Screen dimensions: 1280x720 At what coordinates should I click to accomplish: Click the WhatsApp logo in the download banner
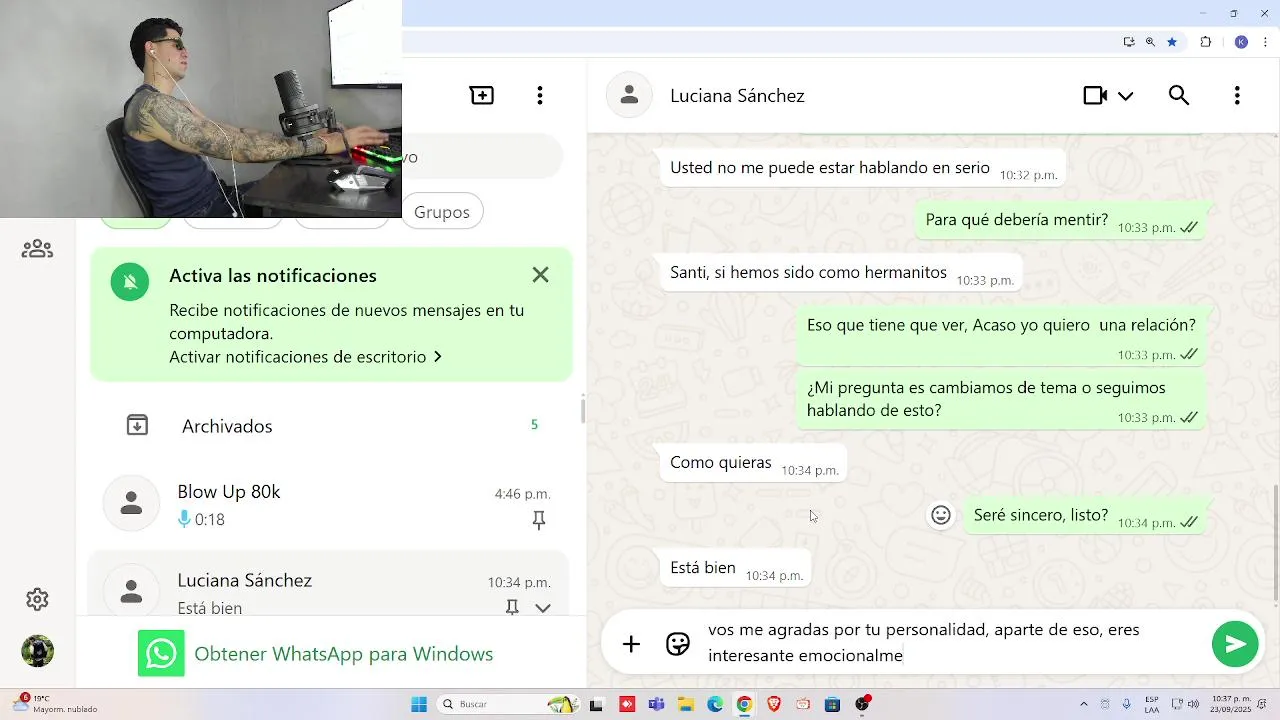pyautogui.click(x=161, y=653)
